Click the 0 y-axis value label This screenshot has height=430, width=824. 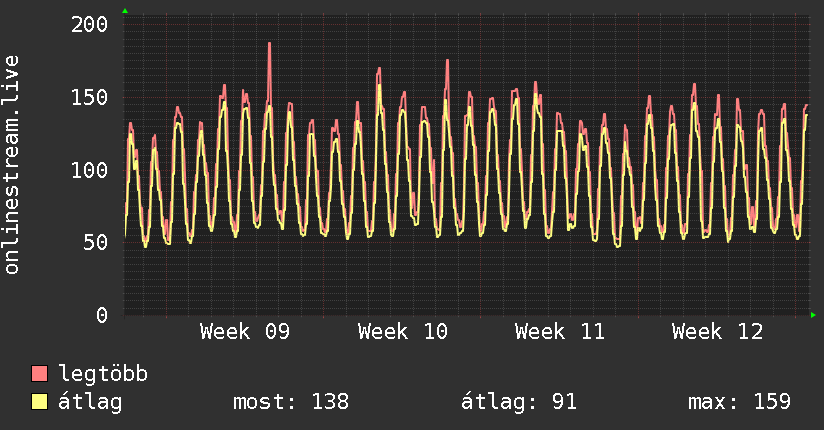(102, 315)
